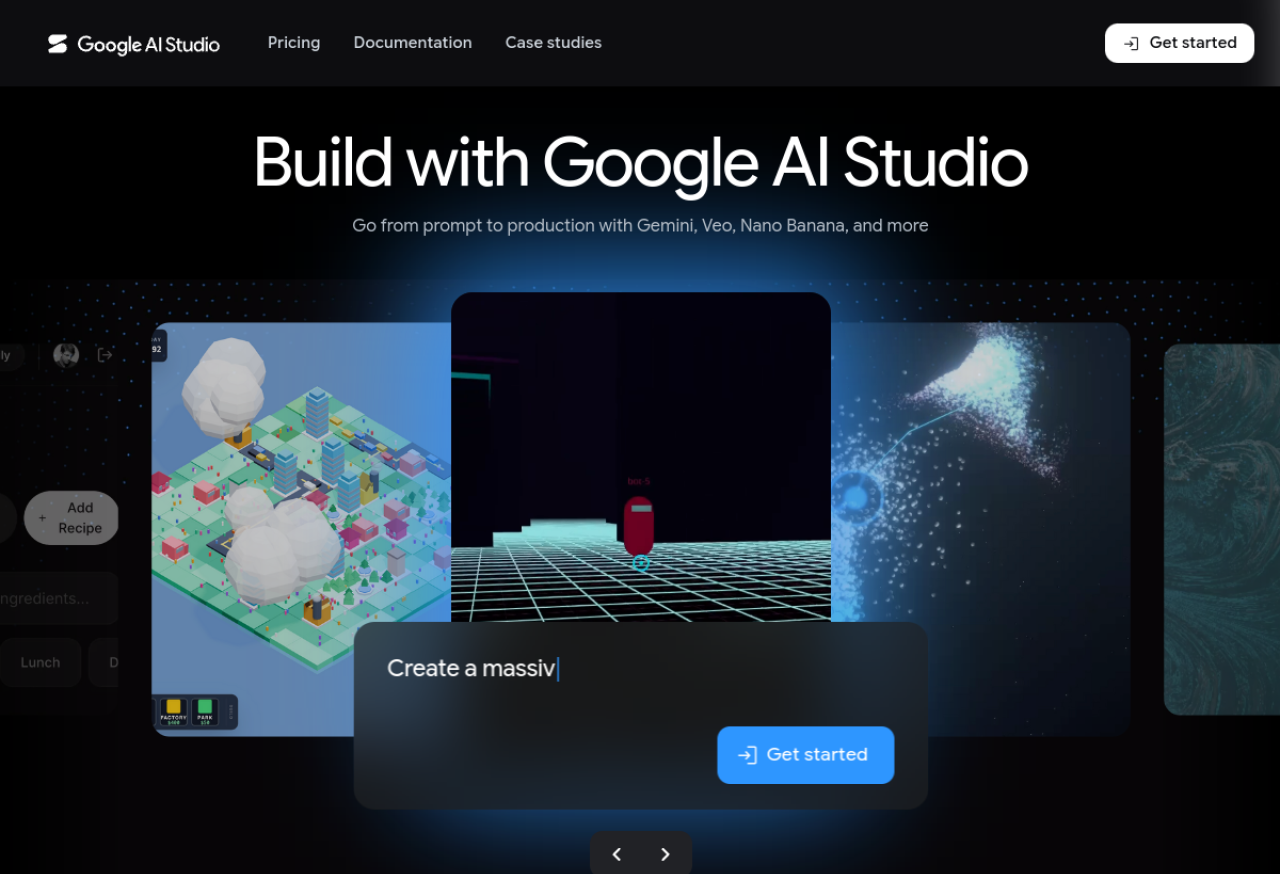
Task: Advance to the next carousel slide
Action: pos(665,854)
